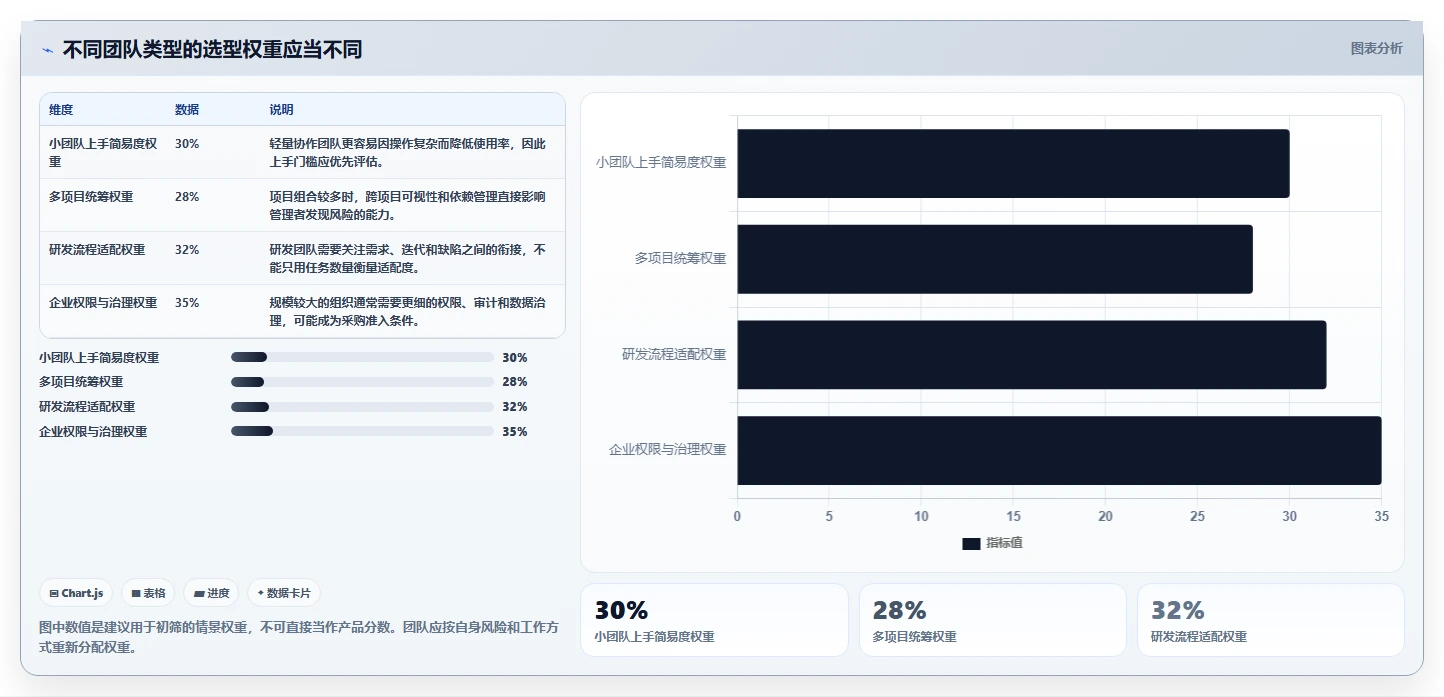Click the 研发流程适配权重 progress bar
This screenshot has height=697, width=1444.
click(x=362, y=407)
